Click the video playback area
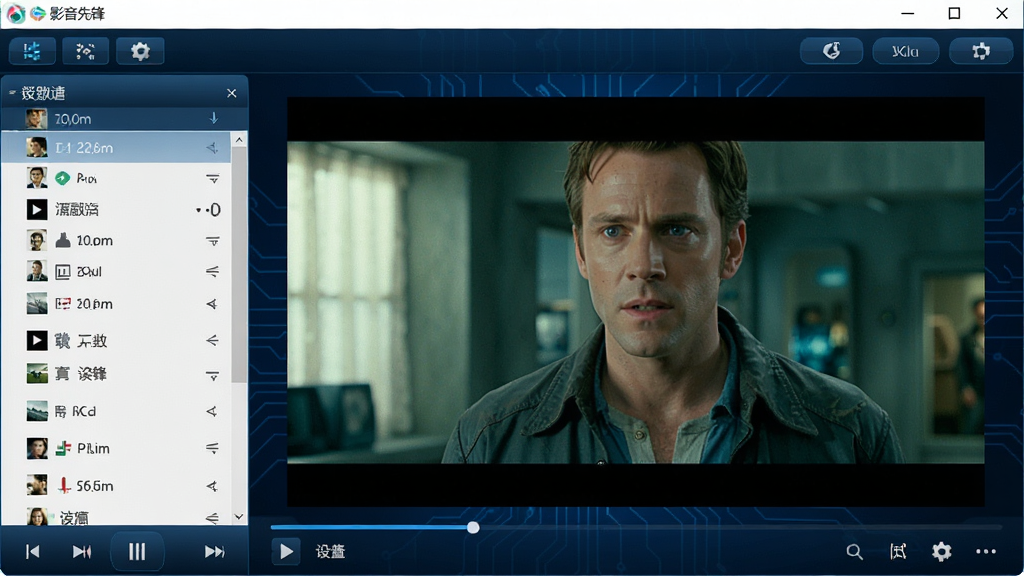This screenshot has width=1024, height=576. [635, 302]
